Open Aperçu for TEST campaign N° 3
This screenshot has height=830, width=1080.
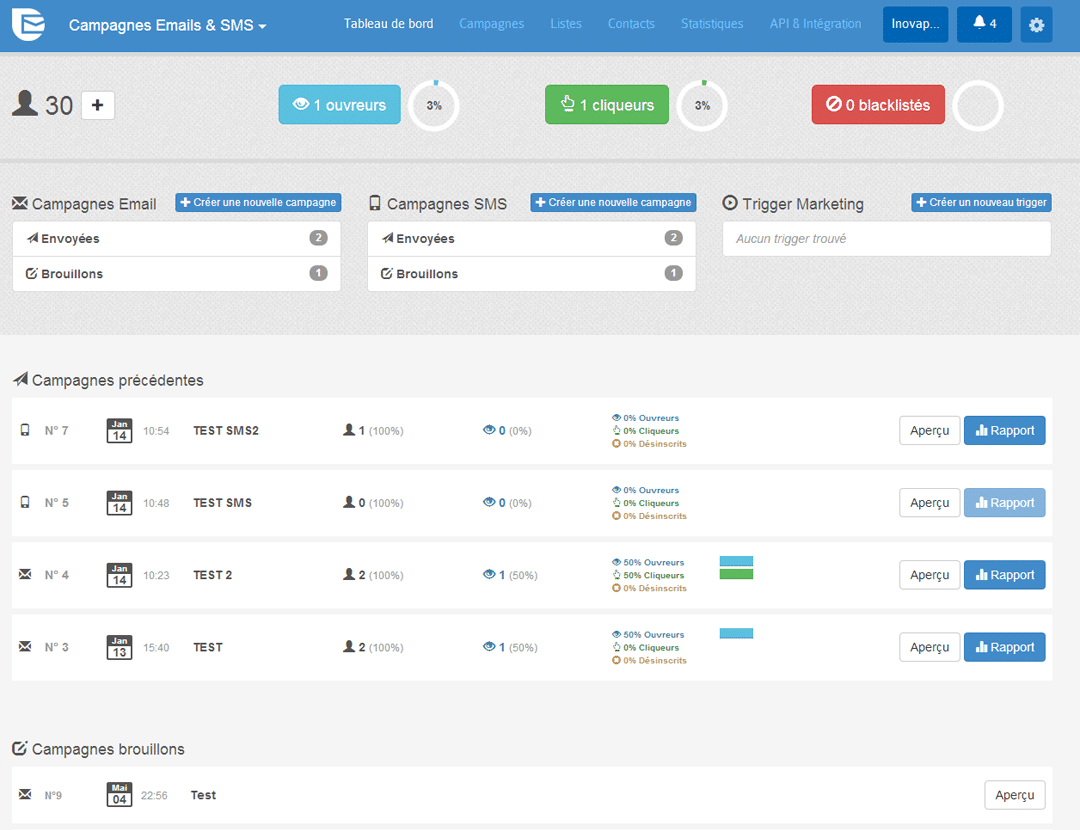click(x=929, y=647)
